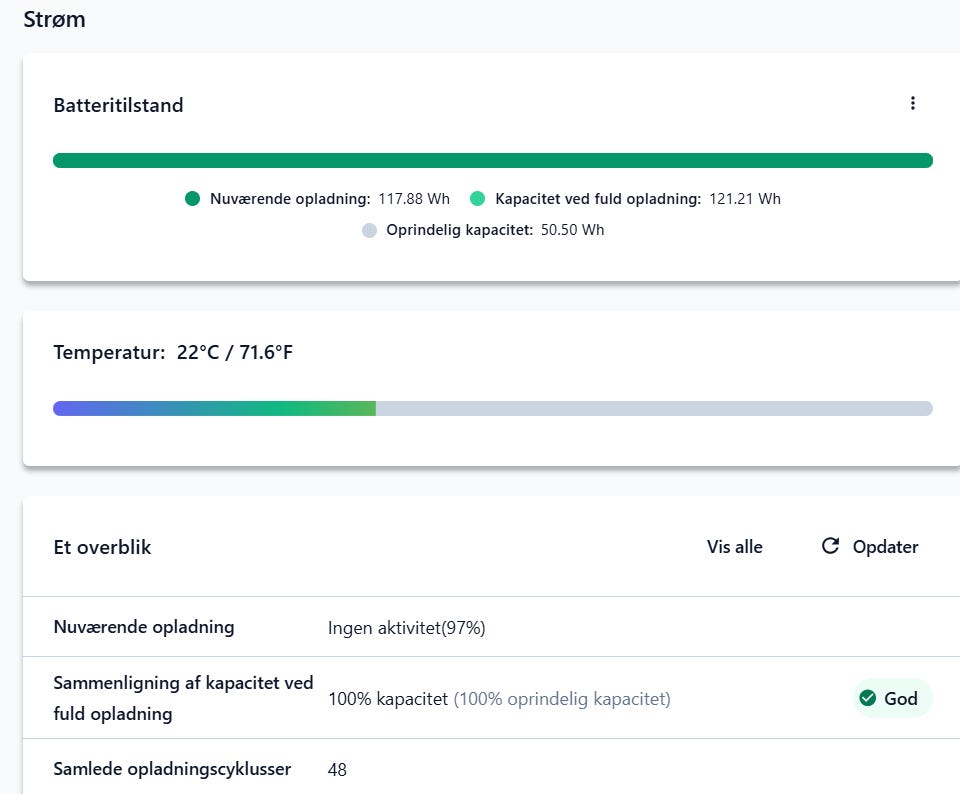This screenshot has width=960, height=794.
Task: Click the green checkmark icon in God badge
Action: [868, 698]
